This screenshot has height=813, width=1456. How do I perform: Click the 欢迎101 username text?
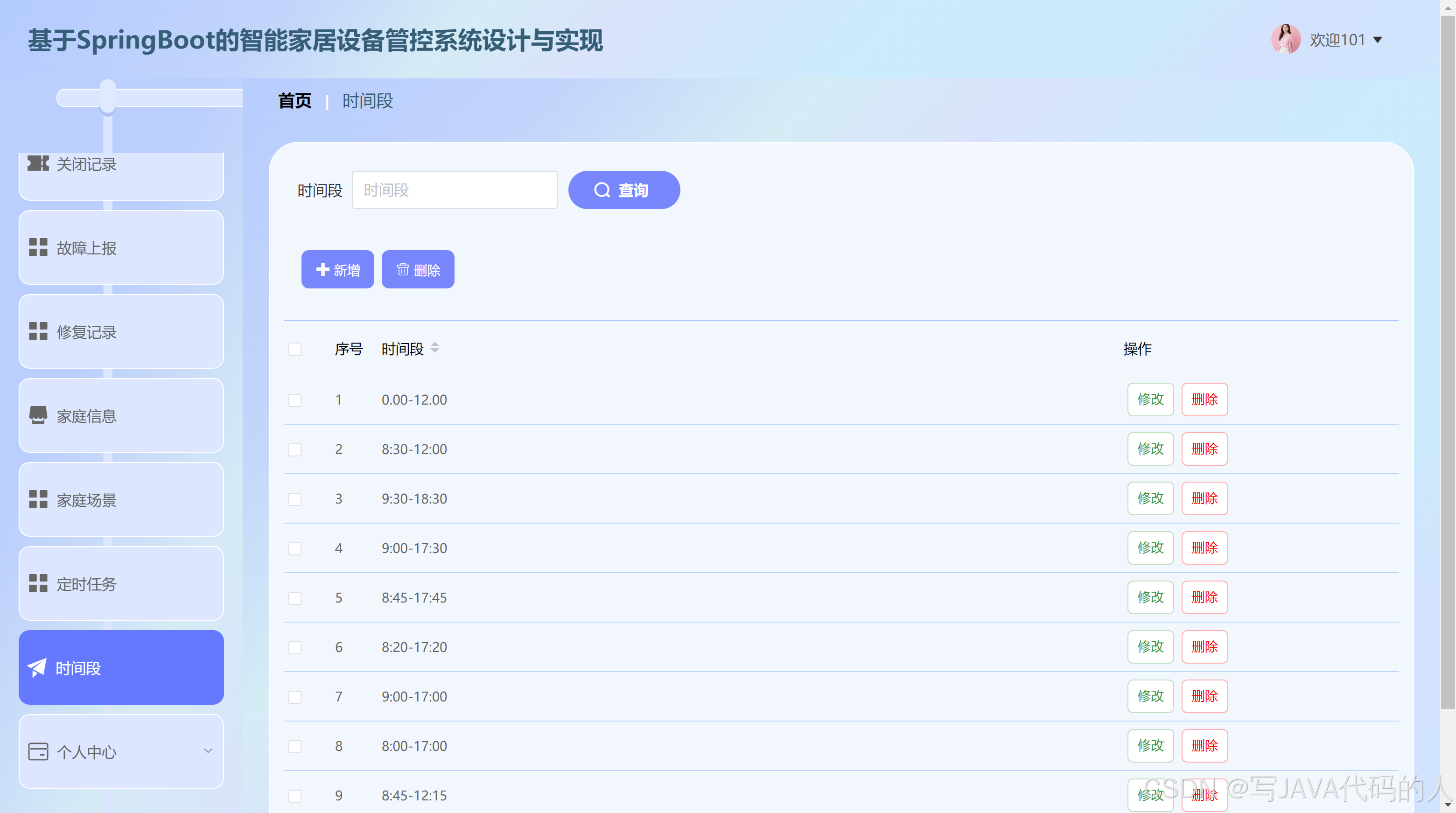point(1337,40)
